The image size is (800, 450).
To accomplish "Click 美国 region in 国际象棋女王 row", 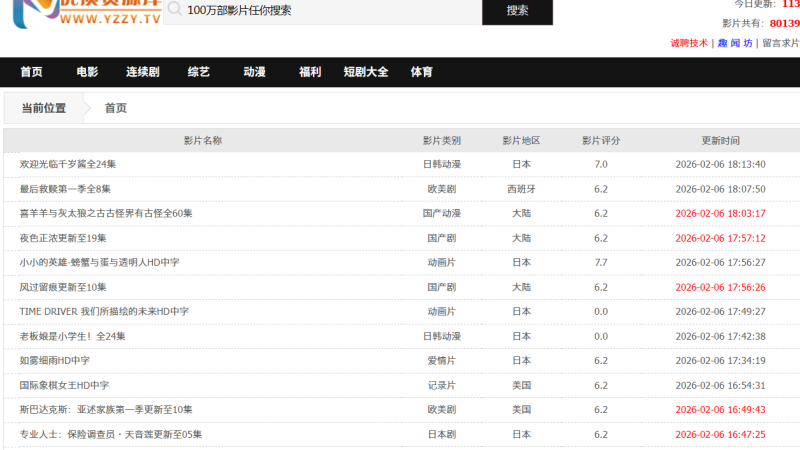I will click(x=521, y=385).
